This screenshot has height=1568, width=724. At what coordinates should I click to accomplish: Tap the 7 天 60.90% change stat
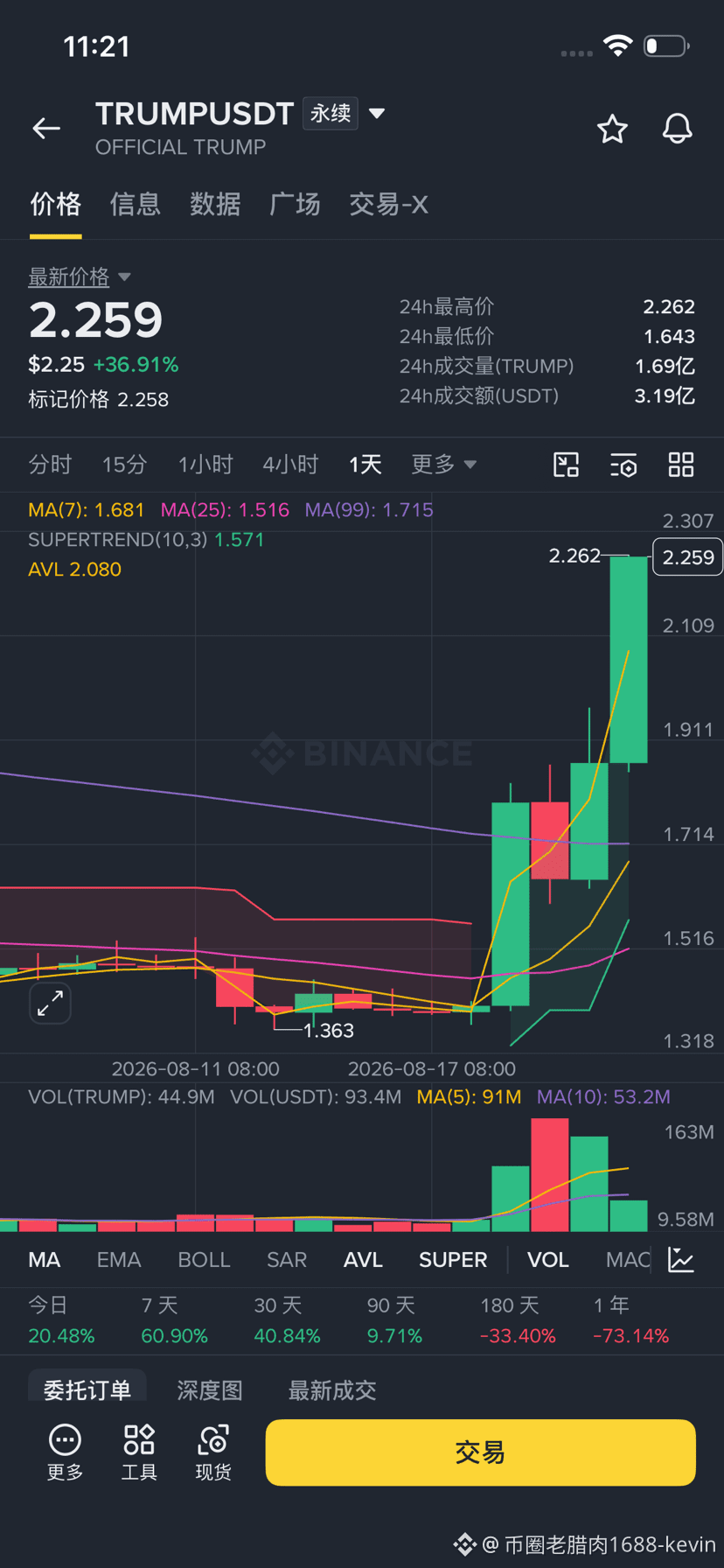[x=175, y=1321]
